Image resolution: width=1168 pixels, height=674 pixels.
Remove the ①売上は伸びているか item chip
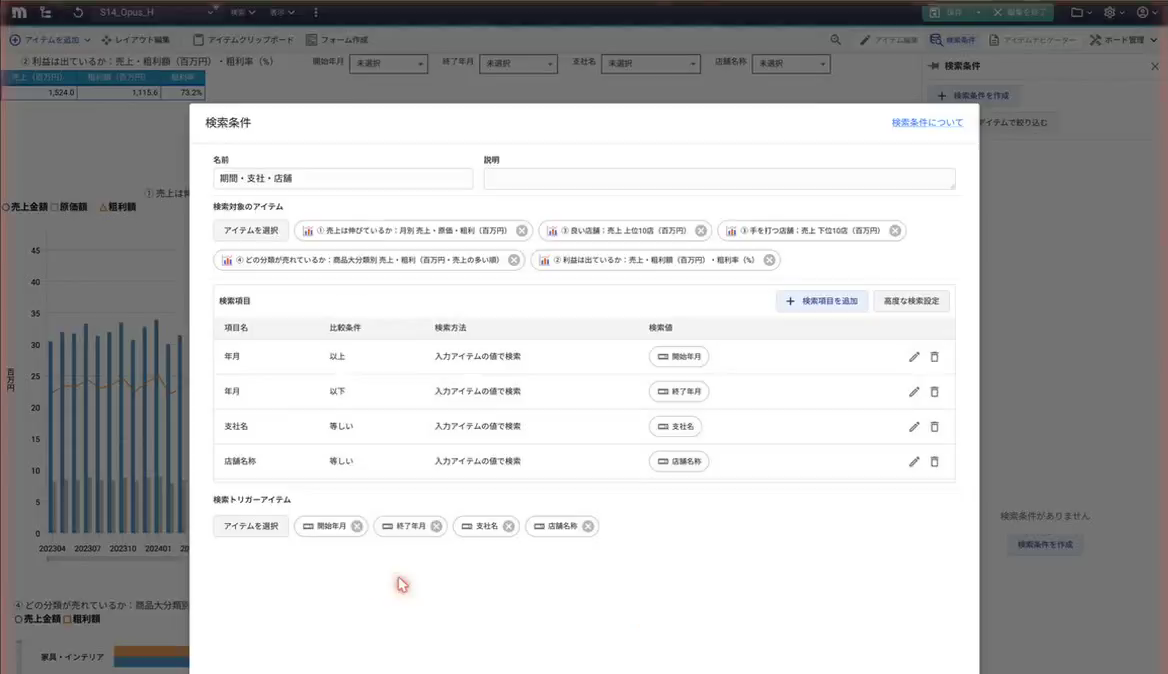click(x=521, y=231)
